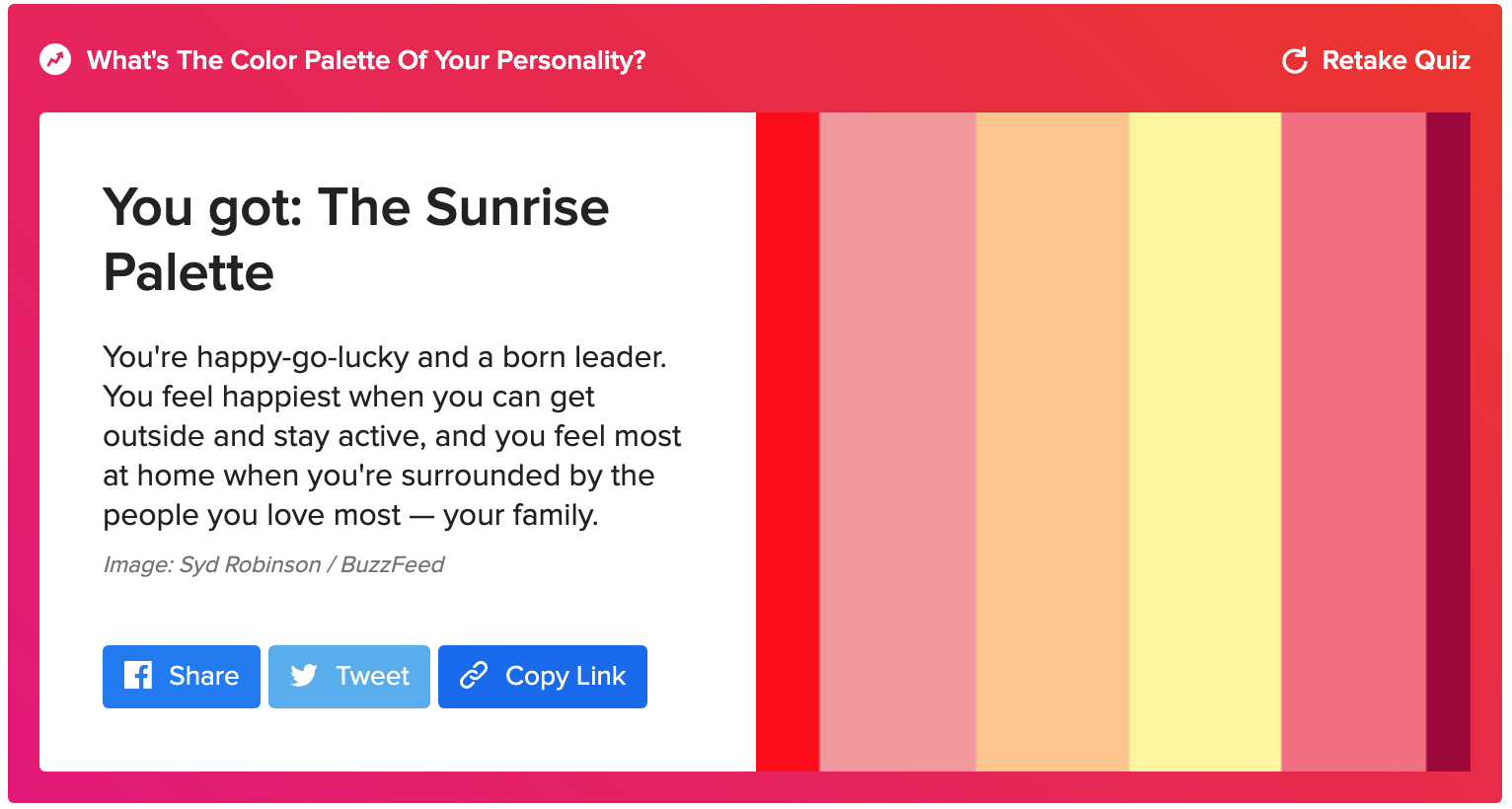Select the bright red palette stripe
This screenshot has height=809, width=1512.
(x=788, y=442)
